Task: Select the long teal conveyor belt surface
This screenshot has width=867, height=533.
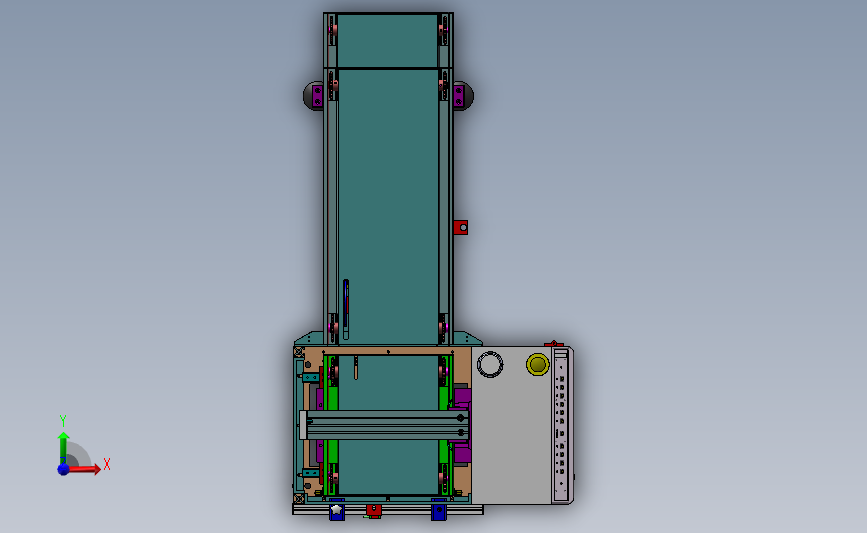Action: pos(388,207)
